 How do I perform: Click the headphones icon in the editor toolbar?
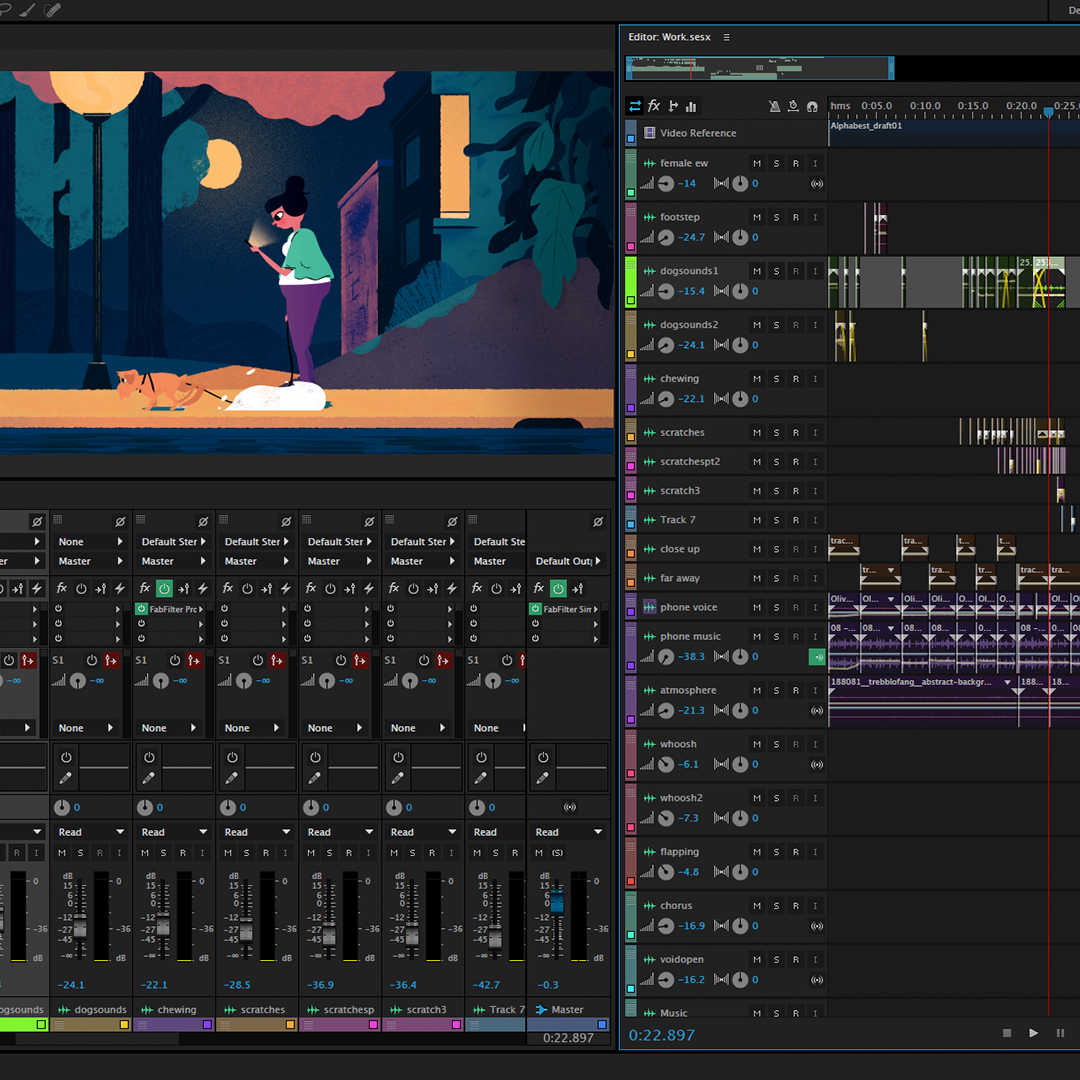coord(812,106)
